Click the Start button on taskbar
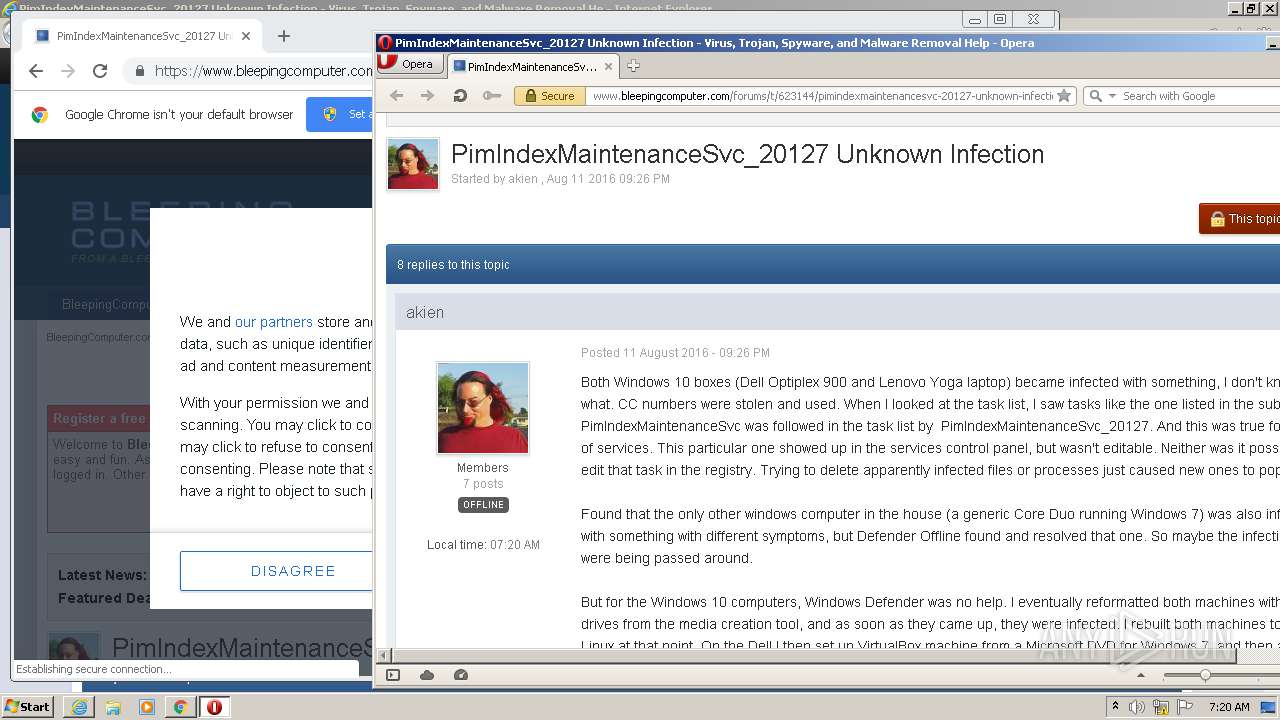The height and width of the screenshot is (720, 1280). (x=28, y=707)
